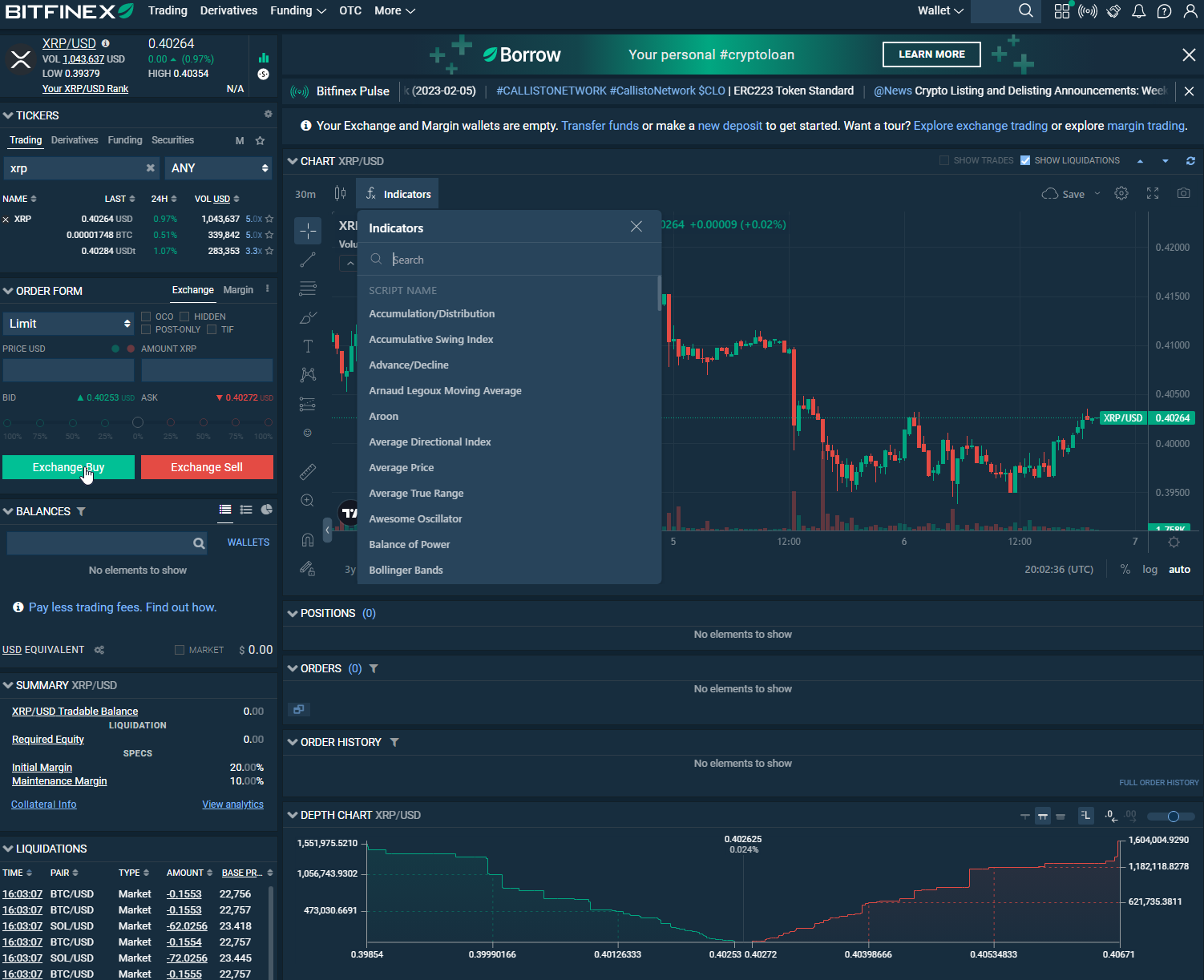Screen dimensions: 1204x980
Task: Close the Indicators dialog
Action: 636,227
